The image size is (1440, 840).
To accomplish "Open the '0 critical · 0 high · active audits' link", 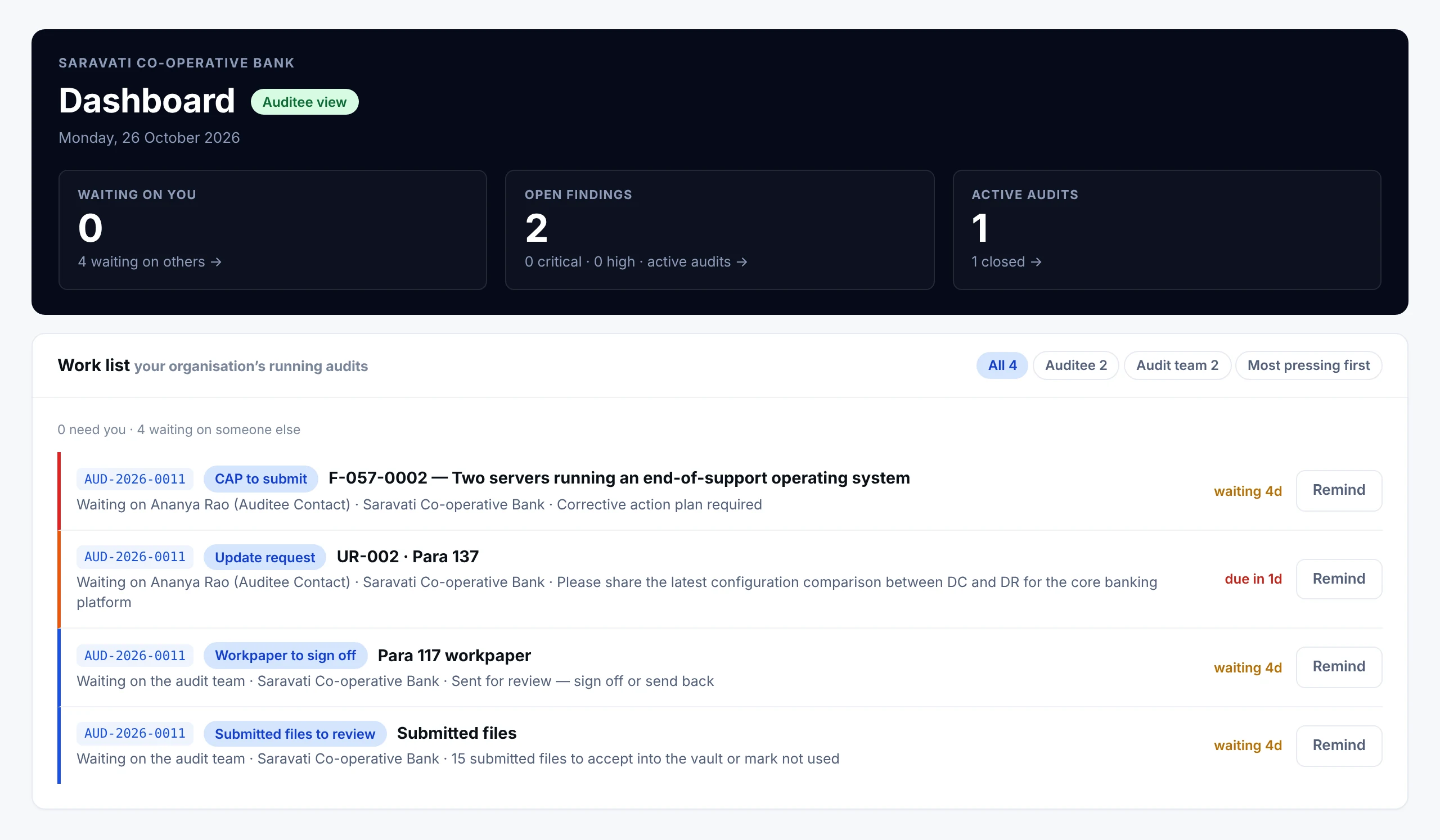I will pos(636,261).
